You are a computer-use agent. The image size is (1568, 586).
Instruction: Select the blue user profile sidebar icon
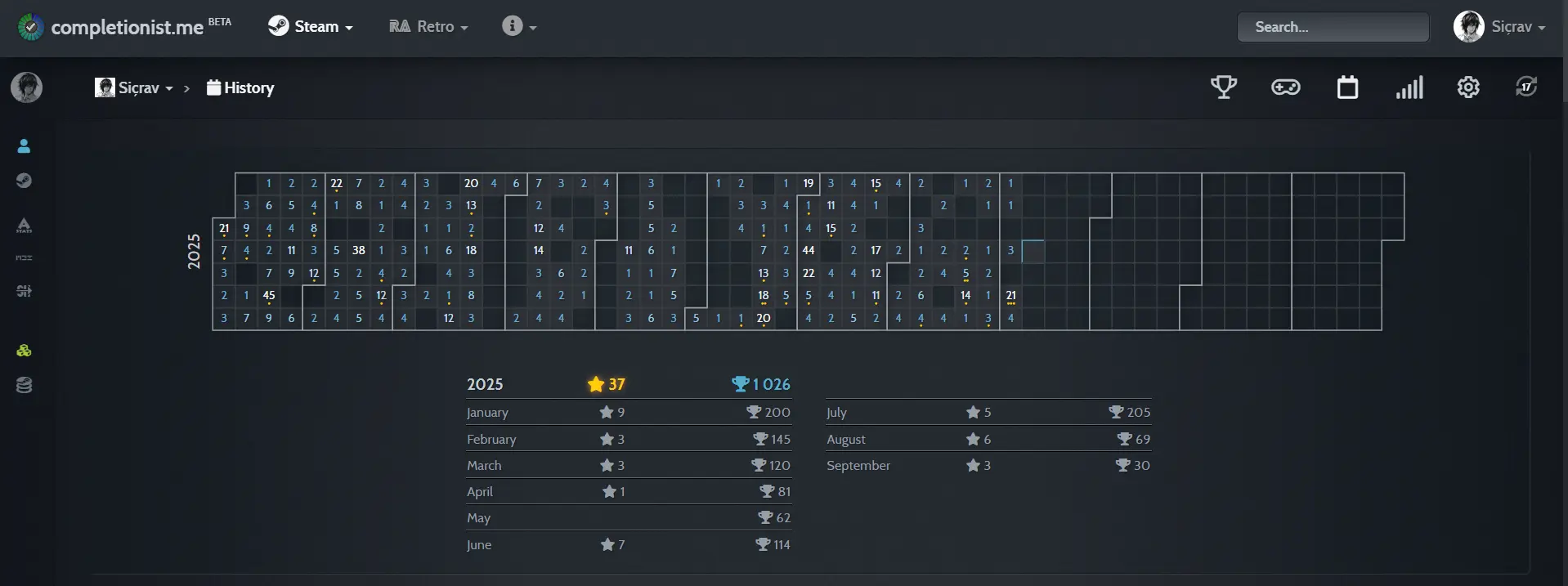tap(24, 146)
